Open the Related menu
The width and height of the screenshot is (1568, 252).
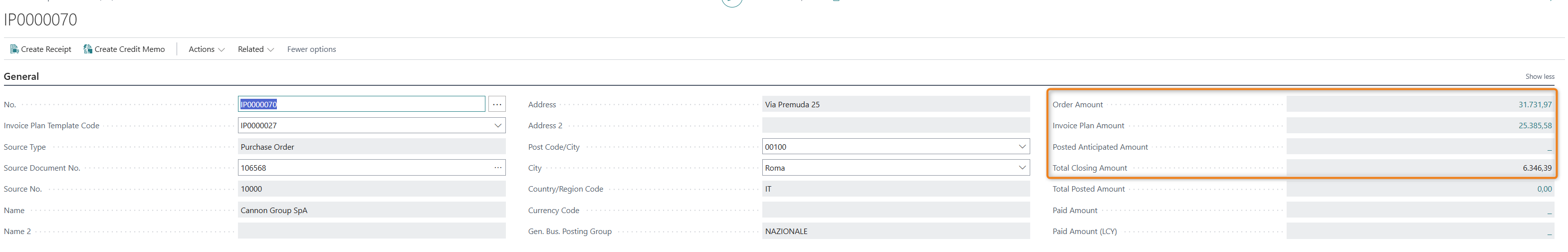pyautogui.click(x=255, y=49)
